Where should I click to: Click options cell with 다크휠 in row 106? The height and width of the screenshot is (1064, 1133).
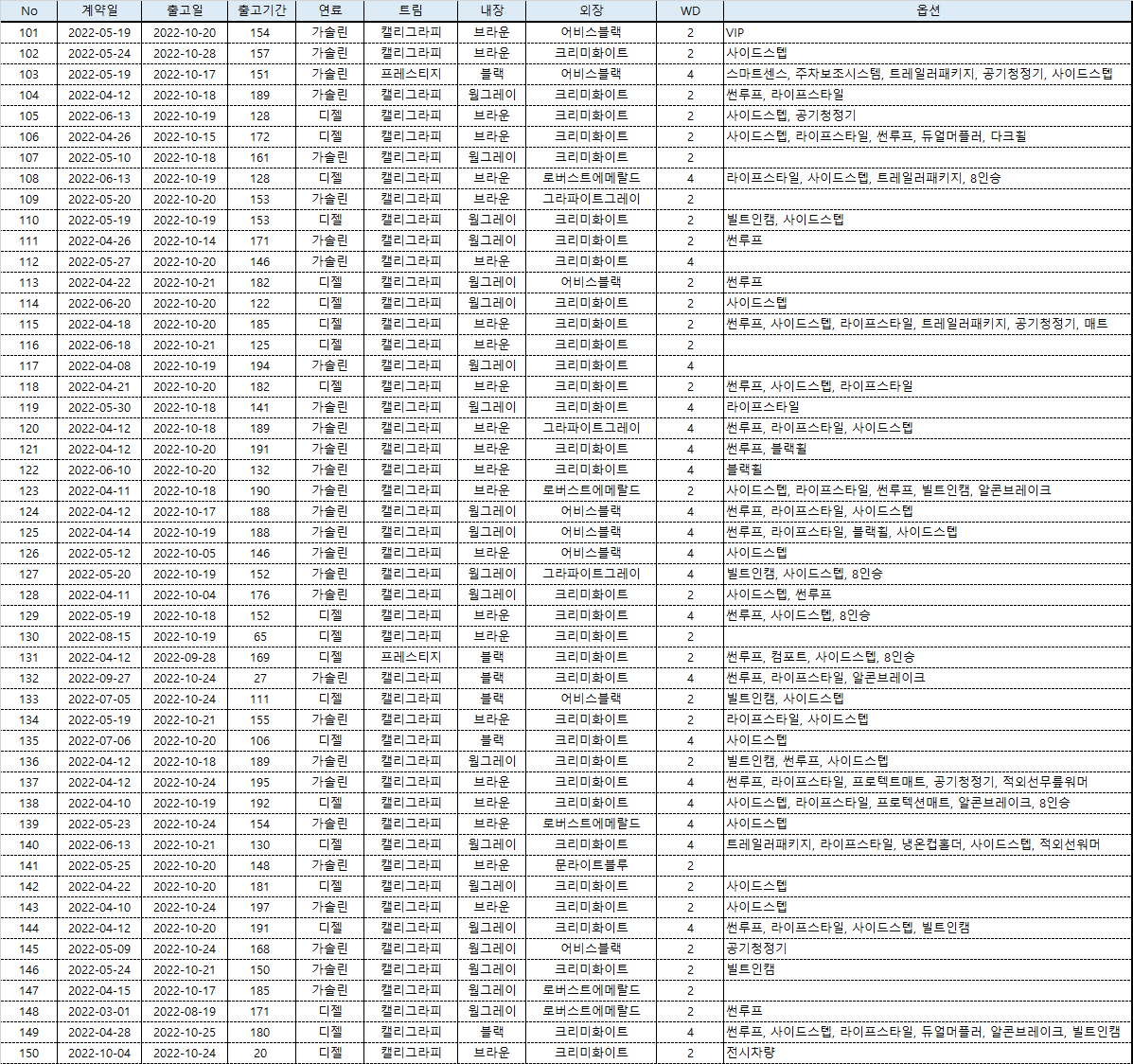click(928, 136)
